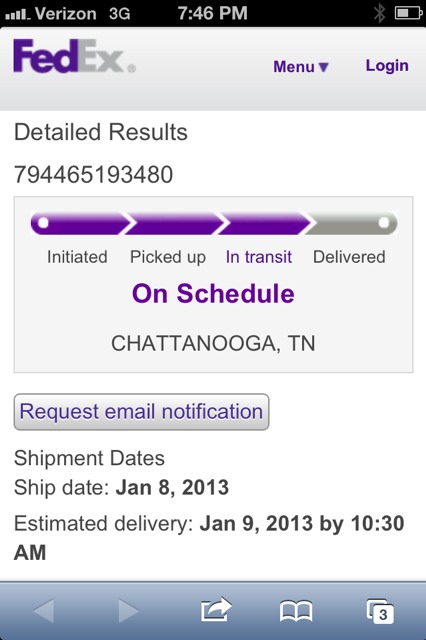The height and width of the screenshot is (640, 426).
Task: Tap the On Schedule status text
Action: (x=213, y=293)
